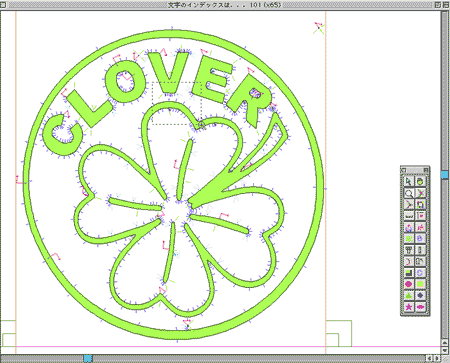Select the blue circular rotate tool

(420, 273)
